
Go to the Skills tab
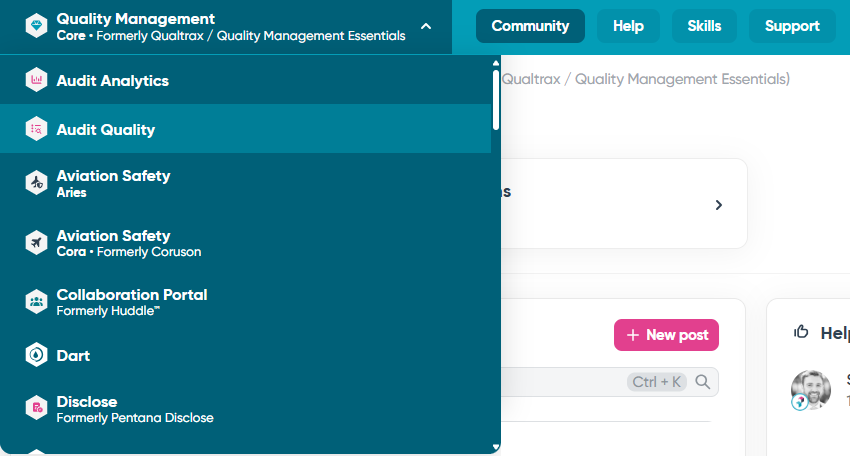(x=704, y=26)
